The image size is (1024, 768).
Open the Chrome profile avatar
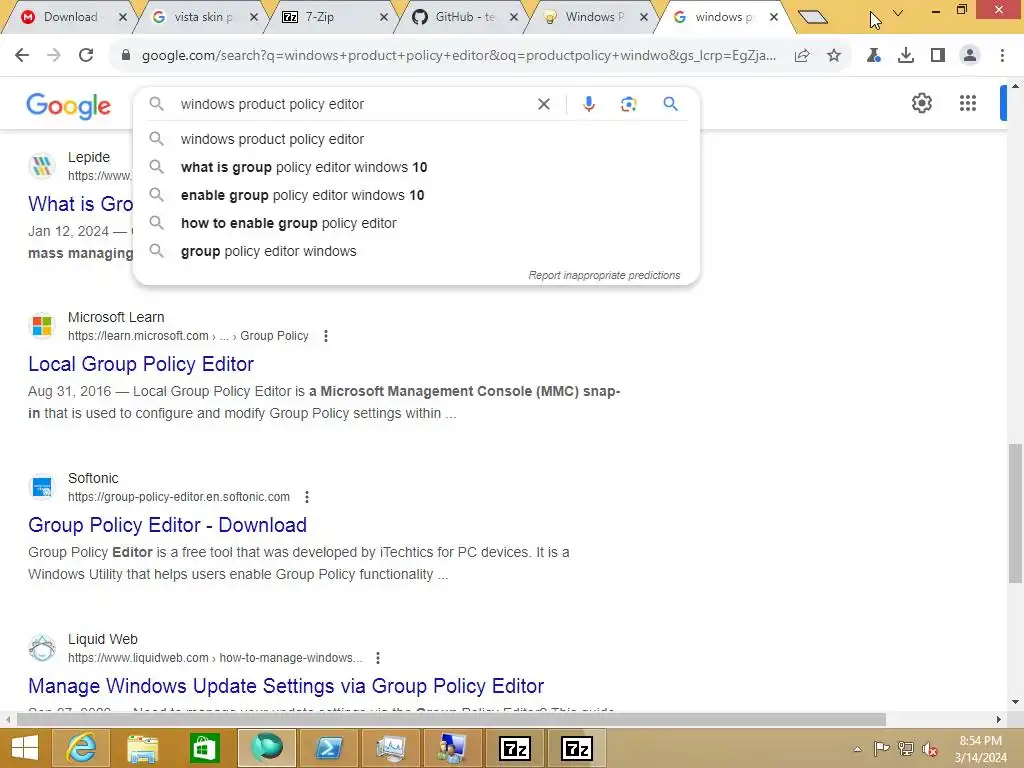pos(970,56)
